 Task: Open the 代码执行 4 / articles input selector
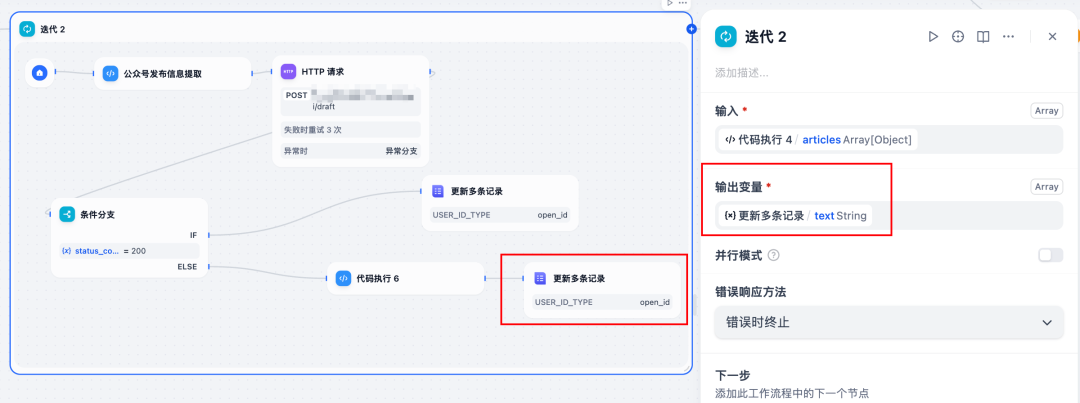tap(818, 140)
